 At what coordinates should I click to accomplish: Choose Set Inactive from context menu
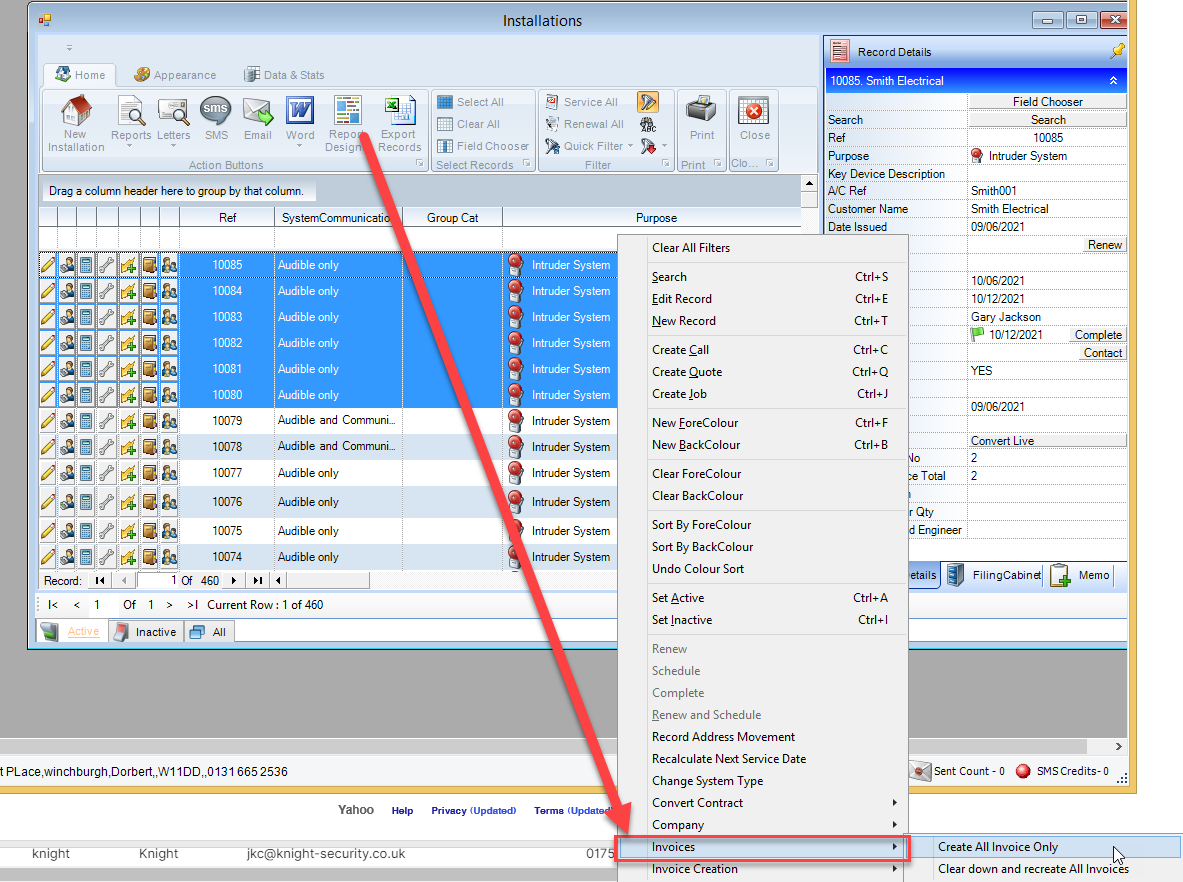[762, 620]
